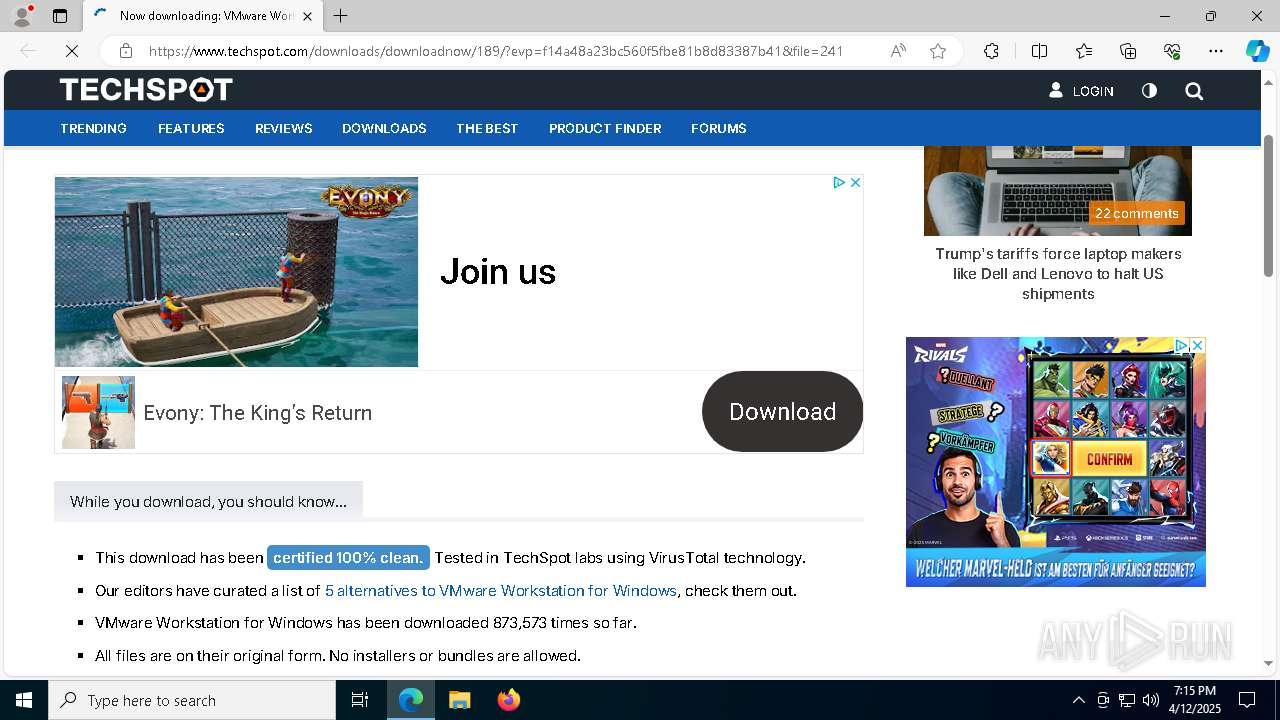Open the Windows Start menu
Screen dimensions: 1280x720
pos(24,700)
